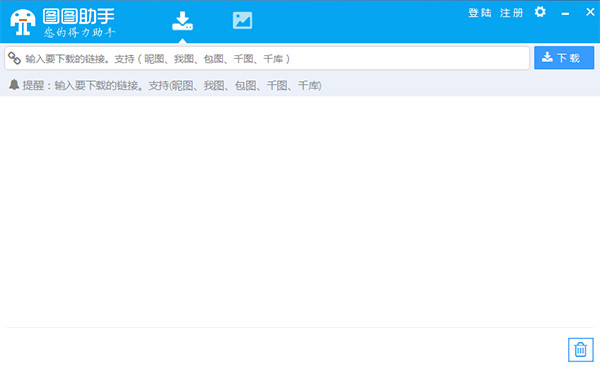Switch to the download tab icon
600x369 pixels.
pos(183,21)
